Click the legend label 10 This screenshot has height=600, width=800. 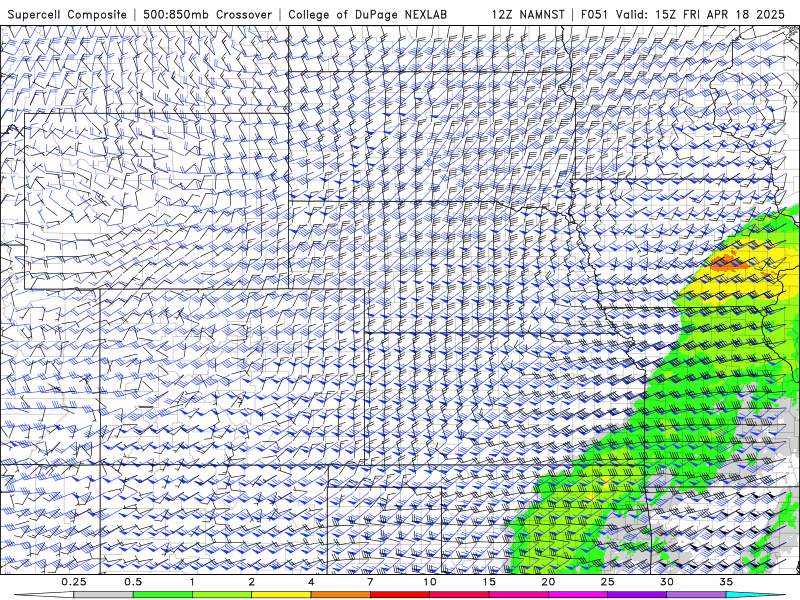(430, 582)
